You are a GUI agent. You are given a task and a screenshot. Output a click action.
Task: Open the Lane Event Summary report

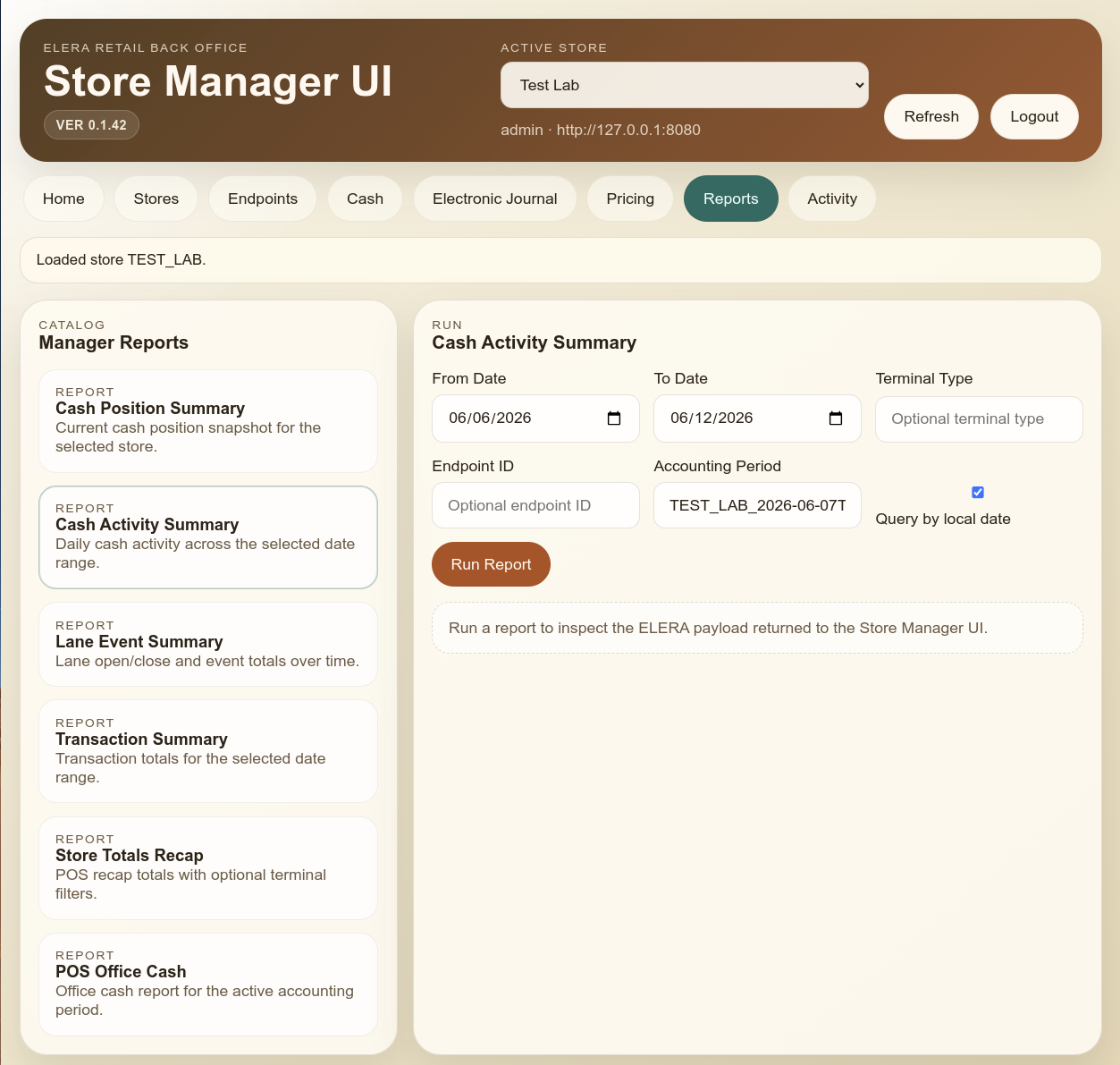pos(208,645)
